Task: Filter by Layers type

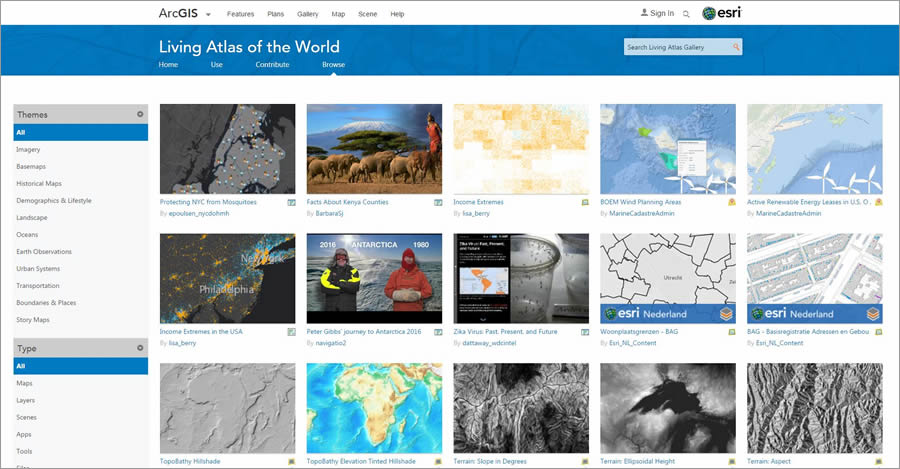Action: pos(25,400)
